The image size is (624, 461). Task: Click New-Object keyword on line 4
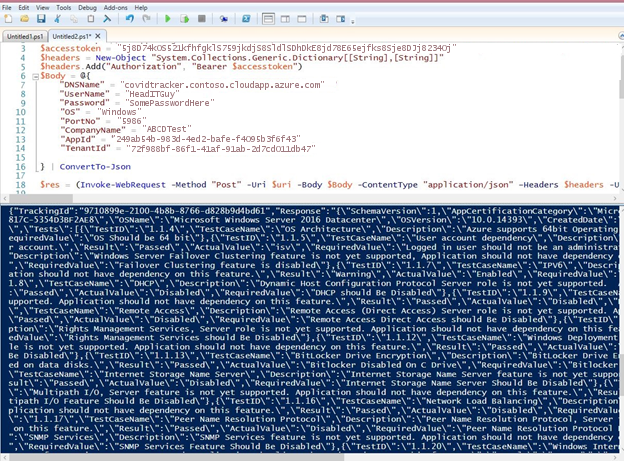pyautogui.click(x=121, y=58)
